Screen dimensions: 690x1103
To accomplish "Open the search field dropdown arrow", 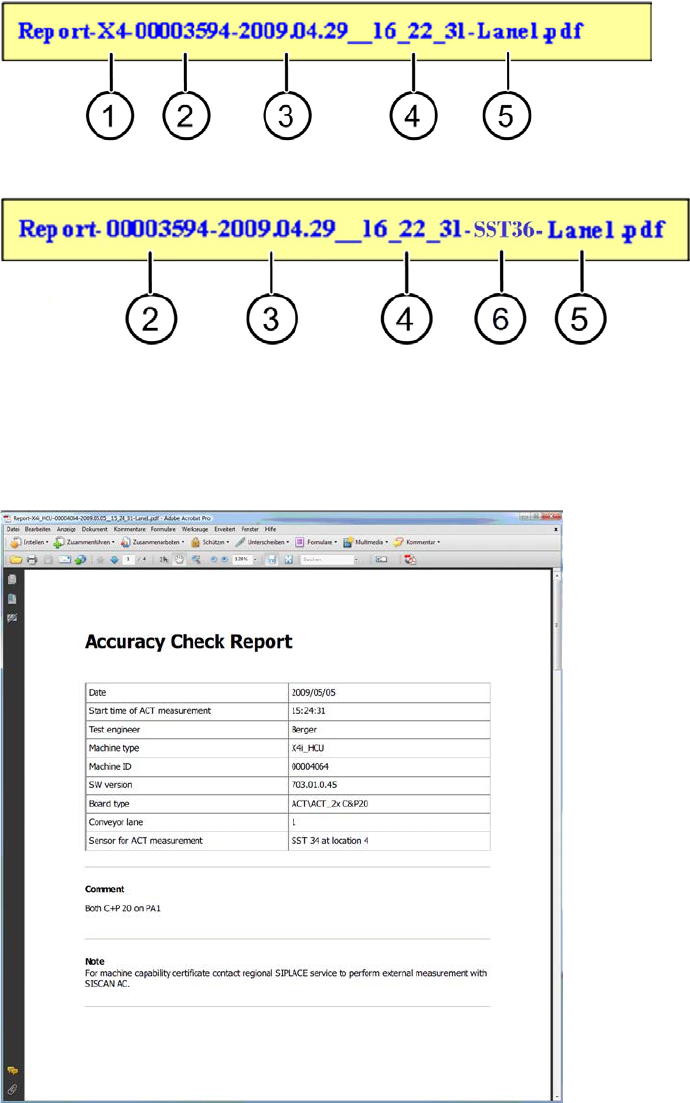I will [356, 560].
